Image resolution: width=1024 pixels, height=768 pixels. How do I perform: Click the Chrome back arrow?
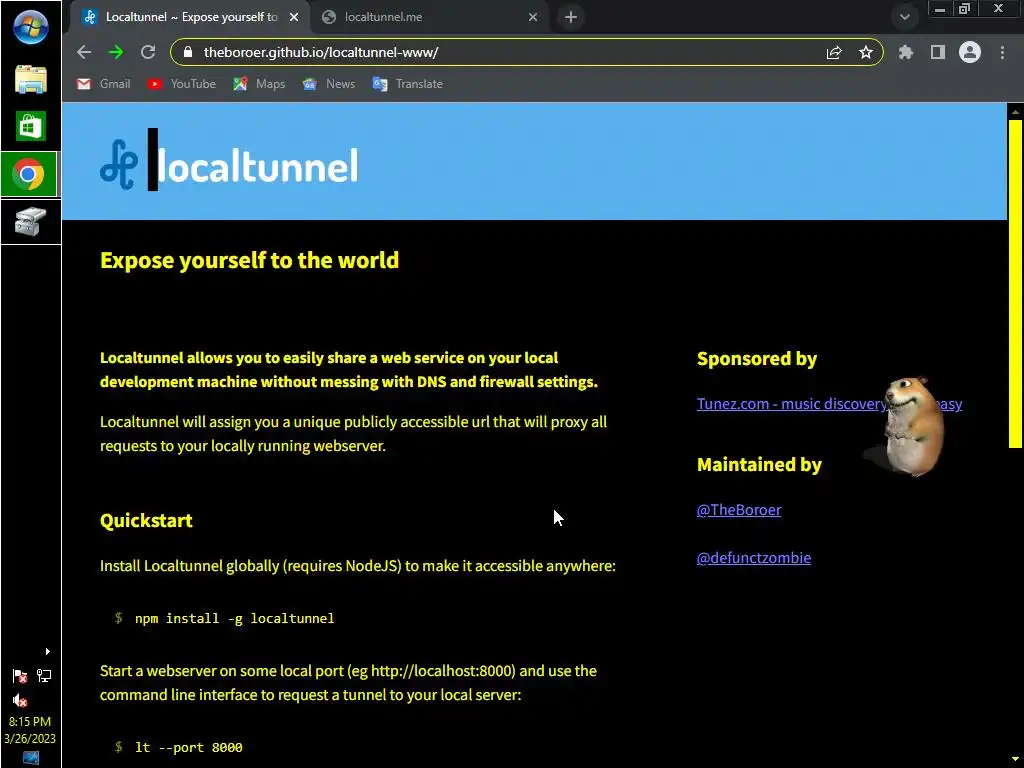(x=84, y=52)
